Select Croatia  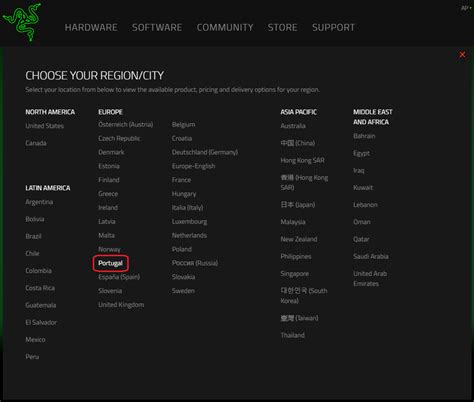pos(182,138)
